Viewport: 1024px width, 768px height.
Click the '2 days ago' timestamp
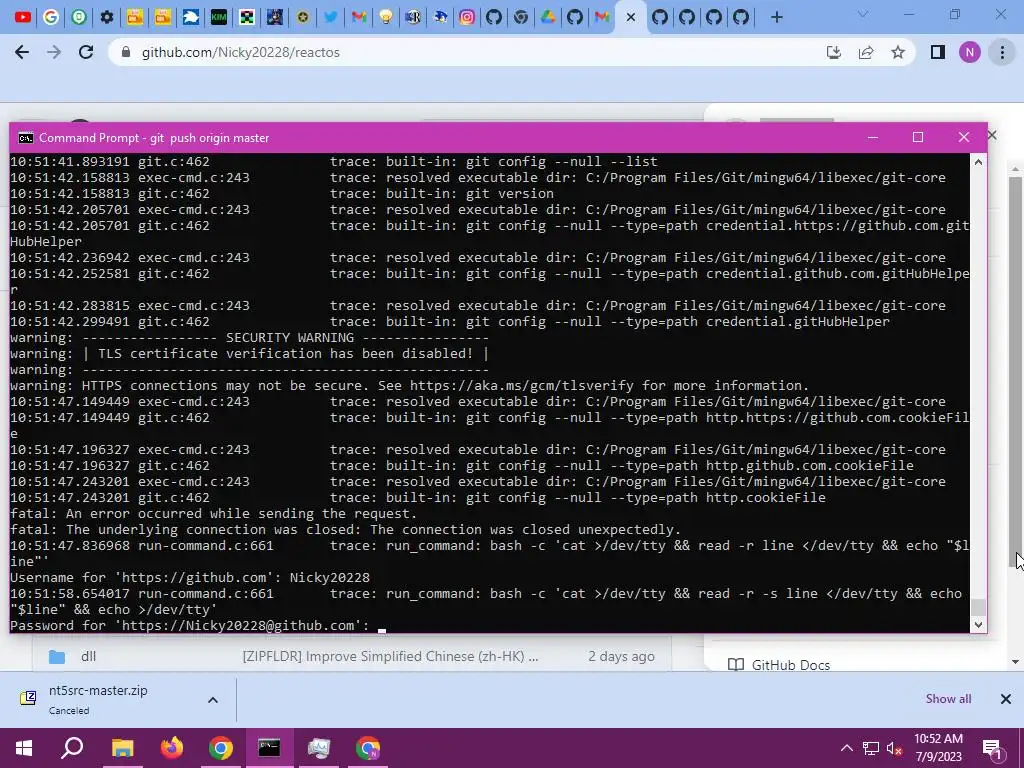pos(621,656)
